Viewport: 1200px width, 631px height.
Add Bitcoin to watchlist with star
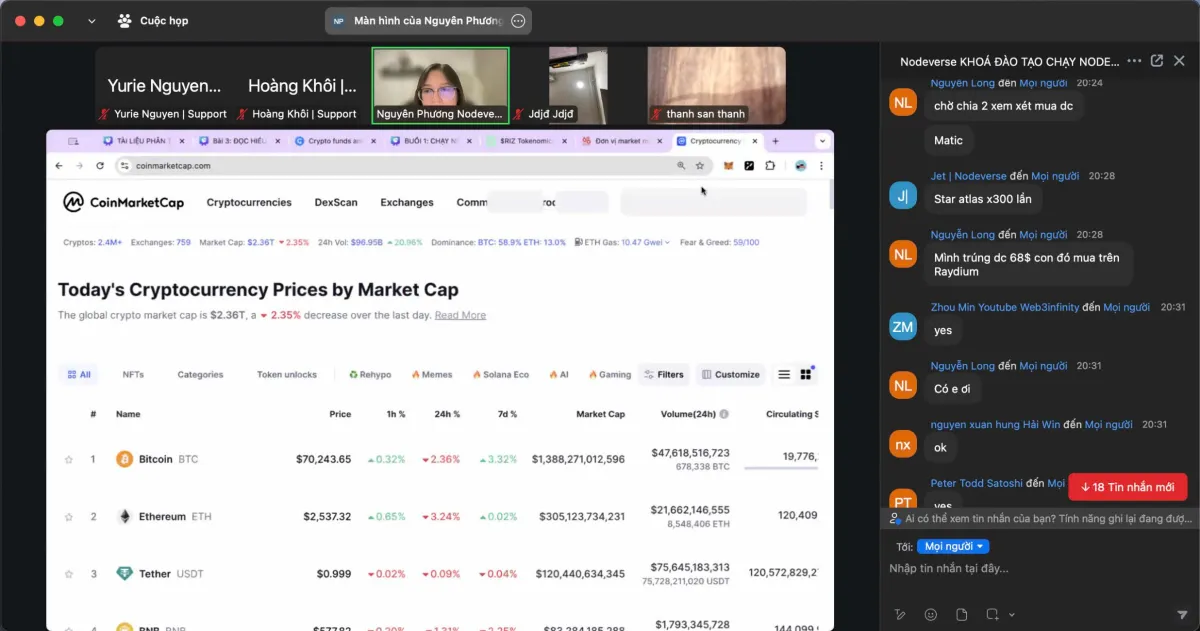click(69, 459)
